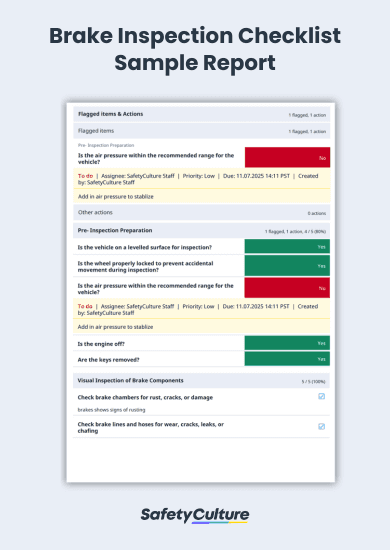Select the 'Is the engine off?' question
Screen dimensions: 390x550
pos(101,344)
